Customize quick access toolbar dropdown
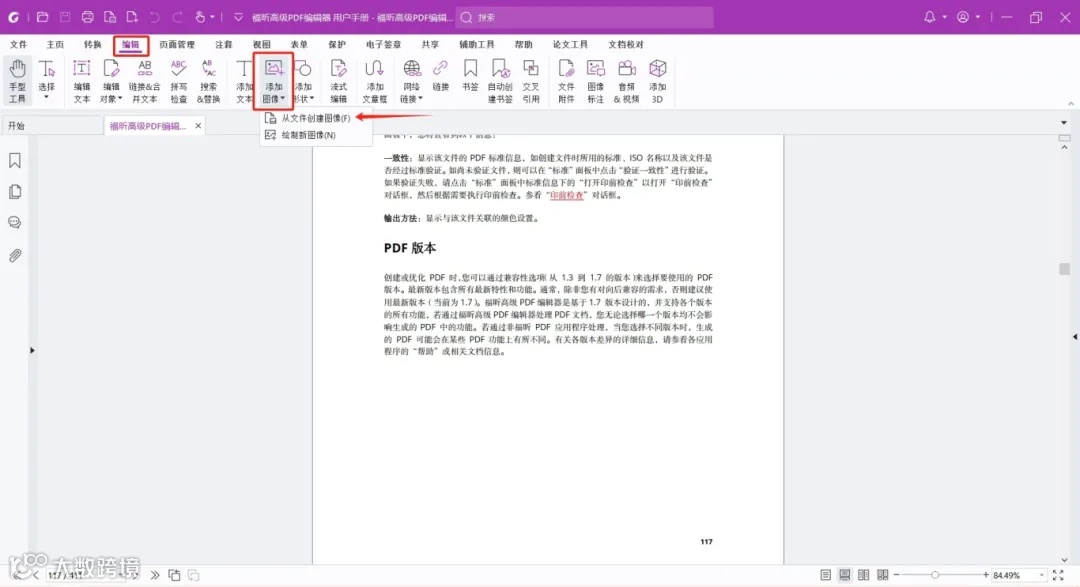 [238, 17]
